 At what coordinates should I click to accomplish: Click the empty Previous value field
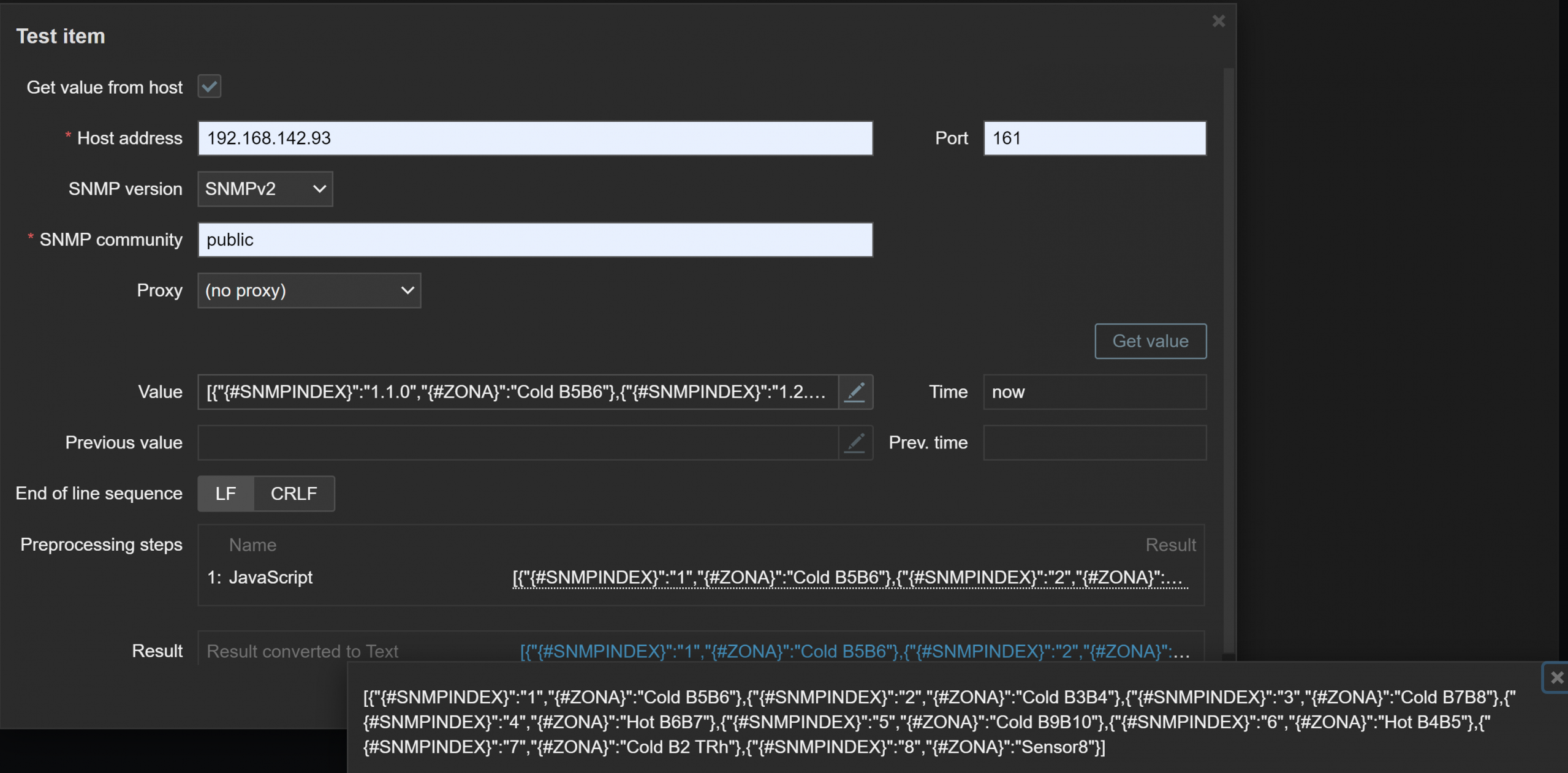click(x=518, y=443)
